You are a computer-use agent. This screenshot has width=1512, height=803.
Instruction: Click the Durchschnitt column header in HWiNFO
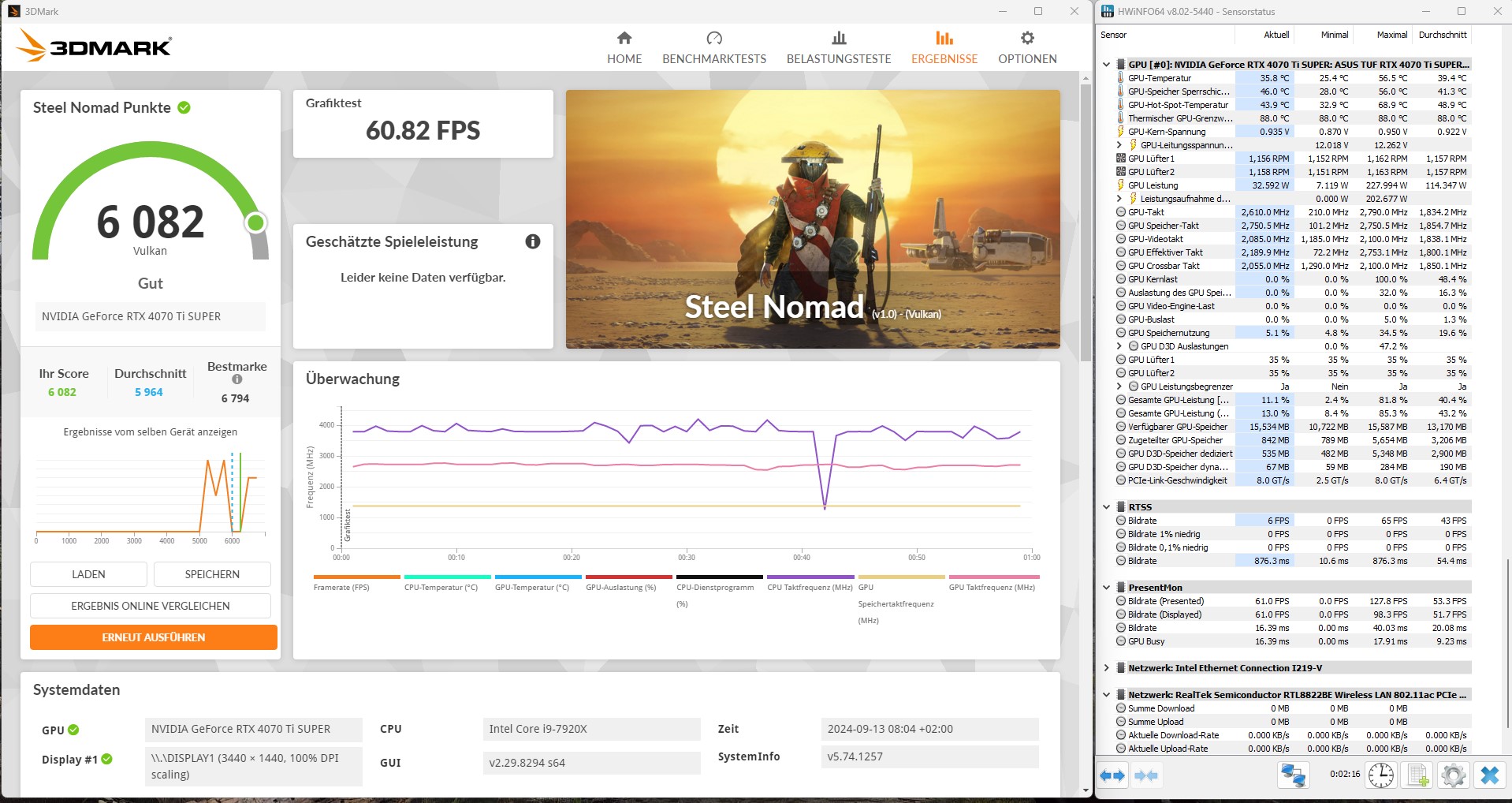[x=1442, y=35]
